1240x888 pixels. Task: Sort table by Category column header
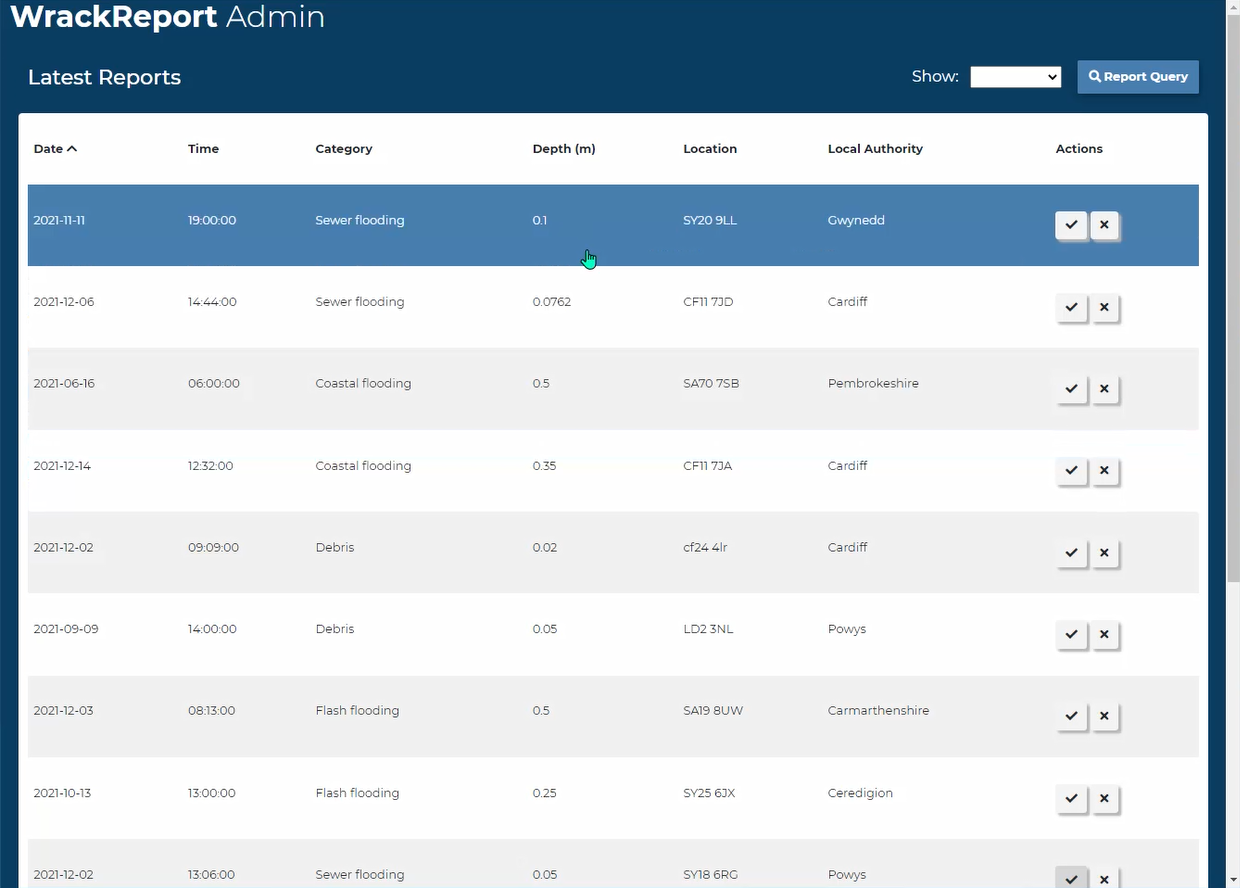click(x=343, y=149)
